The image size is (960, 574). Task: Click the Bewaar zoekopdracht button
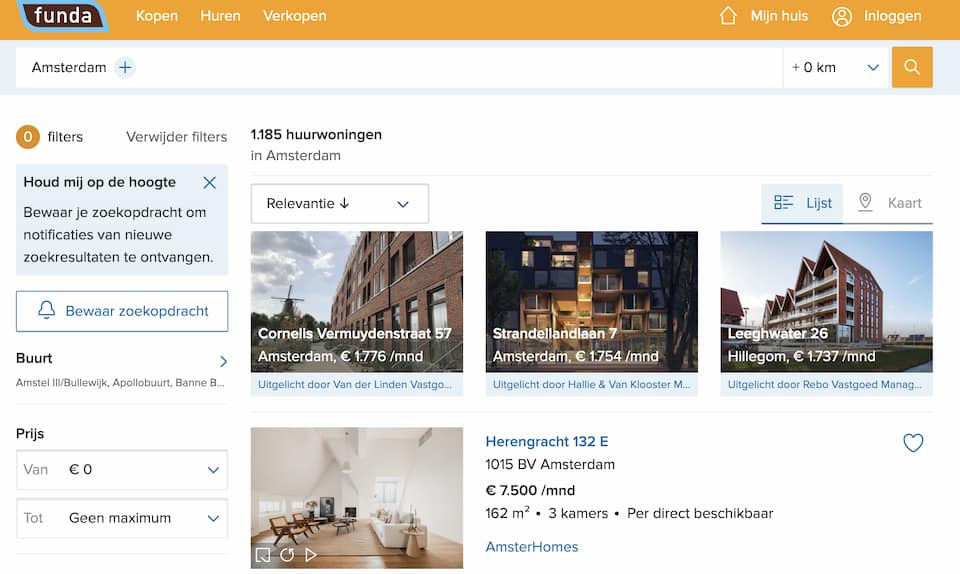point(122,311)
